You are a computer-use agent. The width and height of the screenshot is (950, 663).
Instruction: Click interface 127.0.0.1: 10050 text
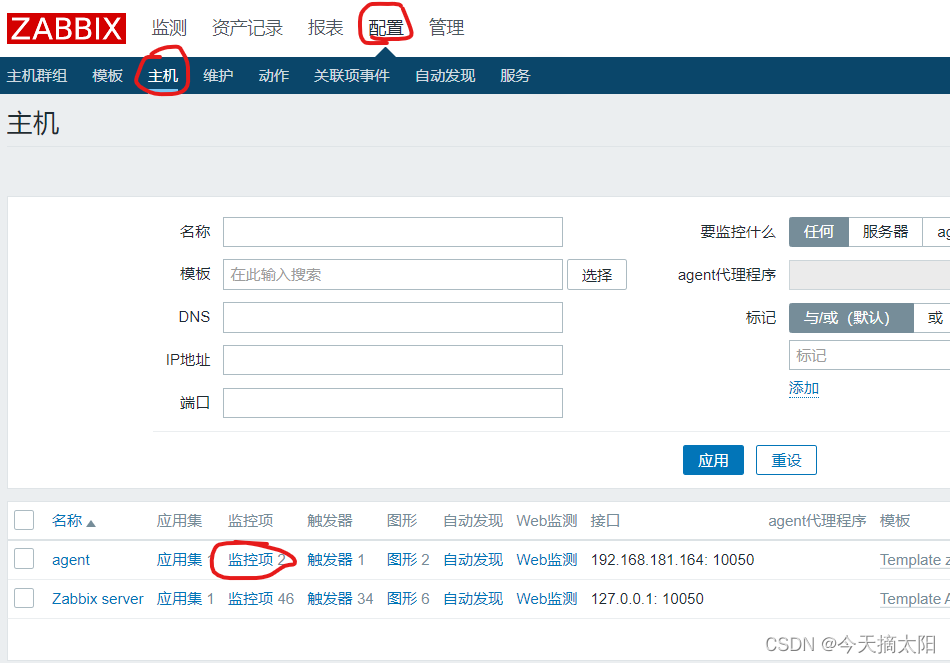coord(647,599)
